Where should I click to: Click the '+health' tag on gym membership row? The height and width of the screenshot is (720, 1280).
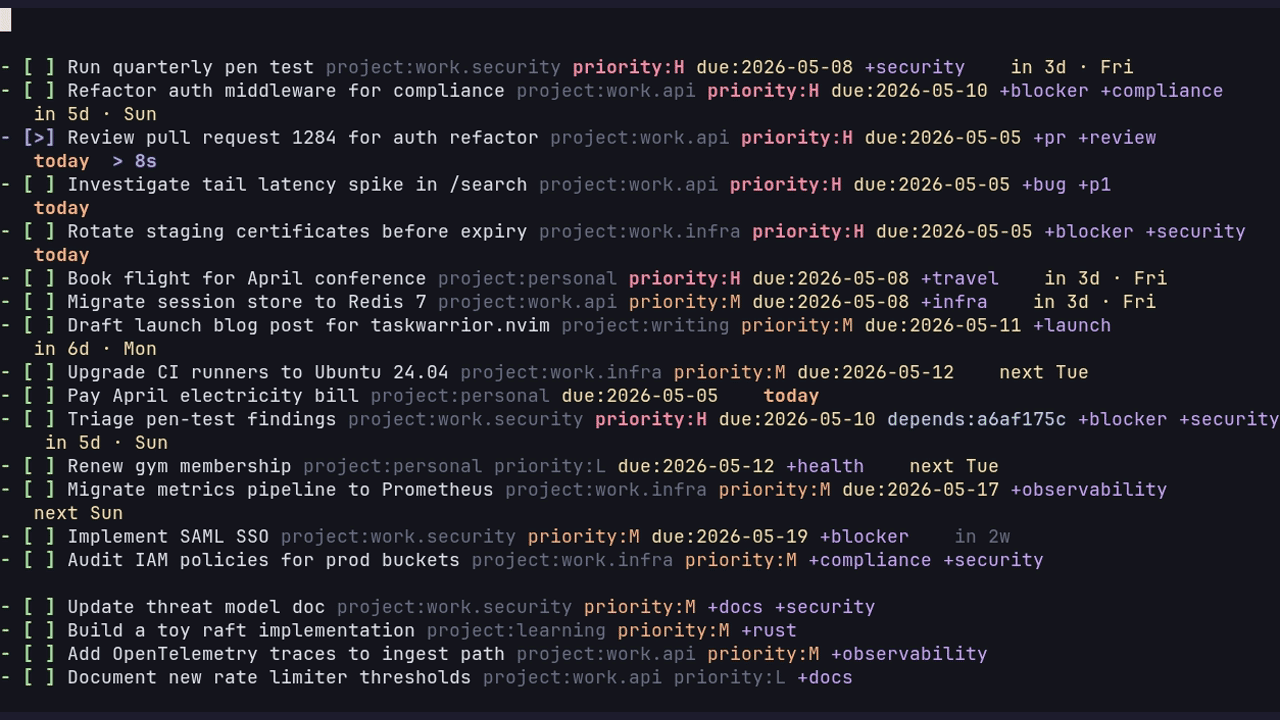(x=825, y=466)
